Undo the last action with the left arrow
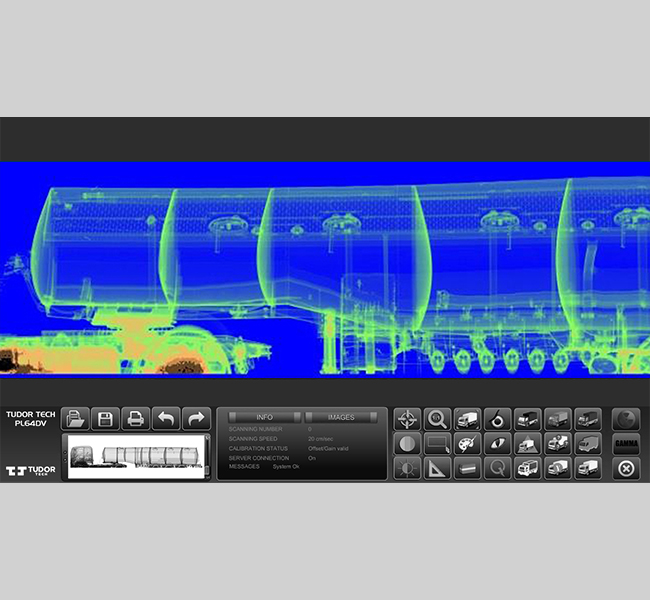 point(166,419)
